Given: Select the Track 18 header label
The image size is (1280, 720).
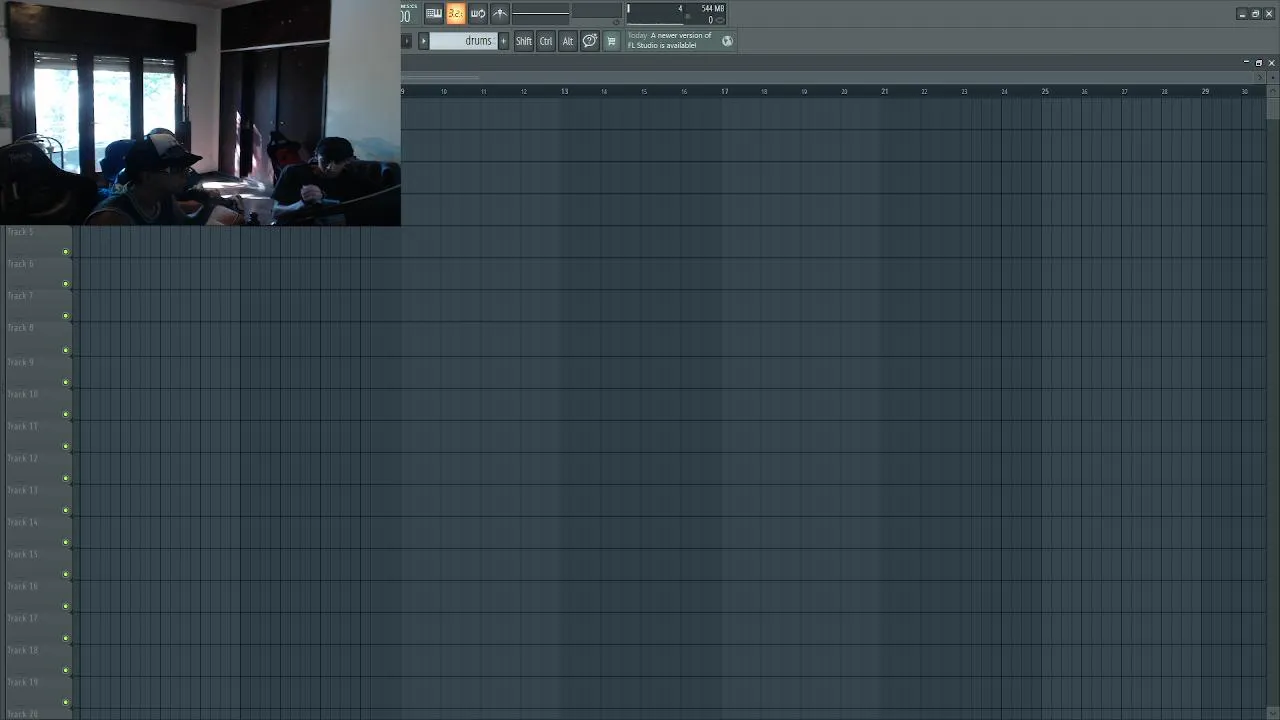Looking at the screenshot, I should [x=22, y=650].
